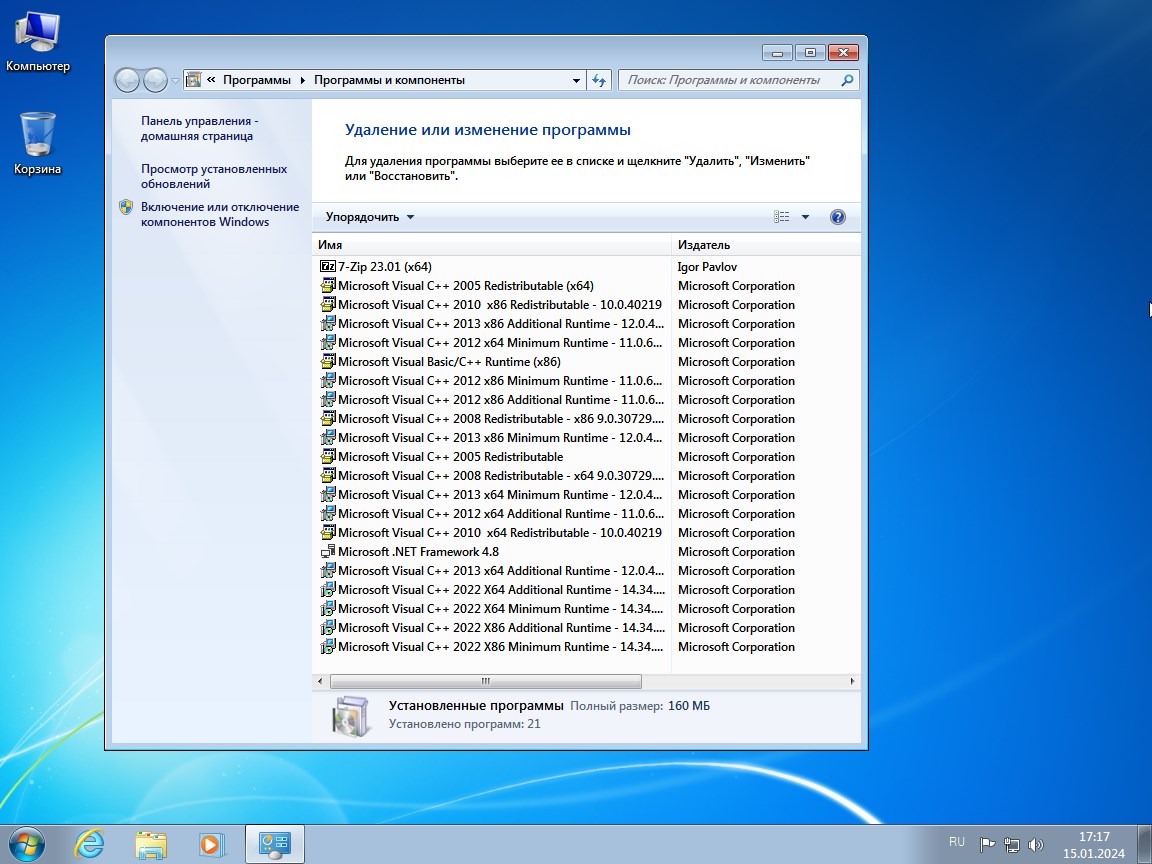The width and height of the screenshot is (1152, 864).
Task: Click the taskbar clock showing 17:17
Action: coord(1093,845)
